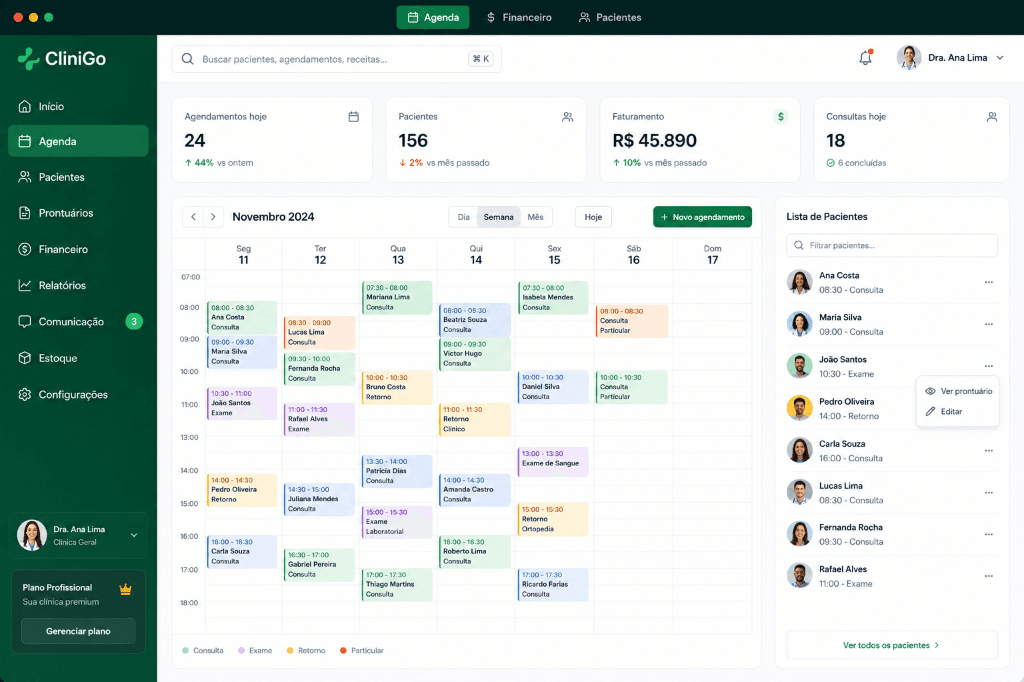Expand Dra. Ana Lima header dropdown

1000,57
